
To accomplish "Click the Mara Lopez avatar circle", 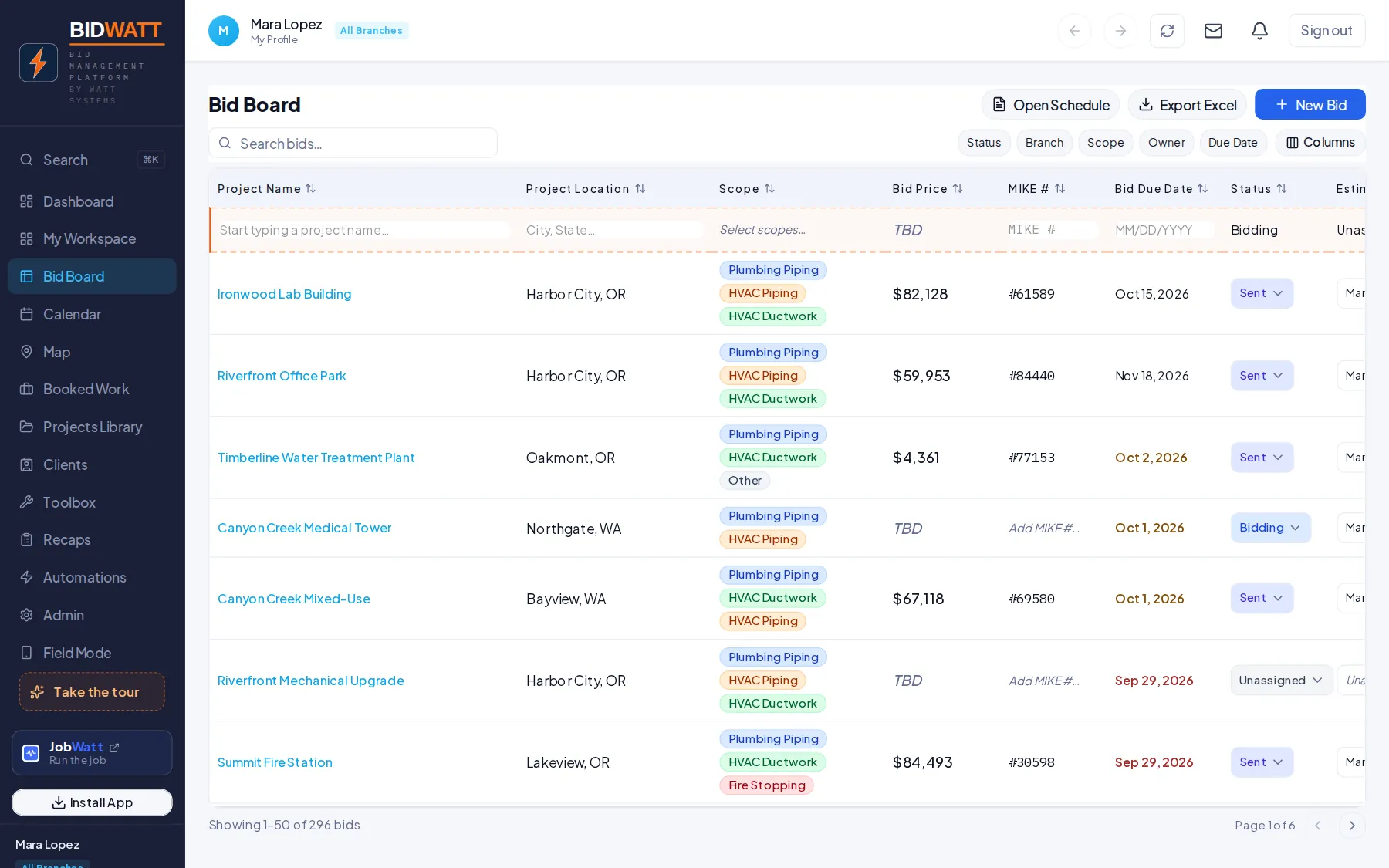I will [224, 31].
